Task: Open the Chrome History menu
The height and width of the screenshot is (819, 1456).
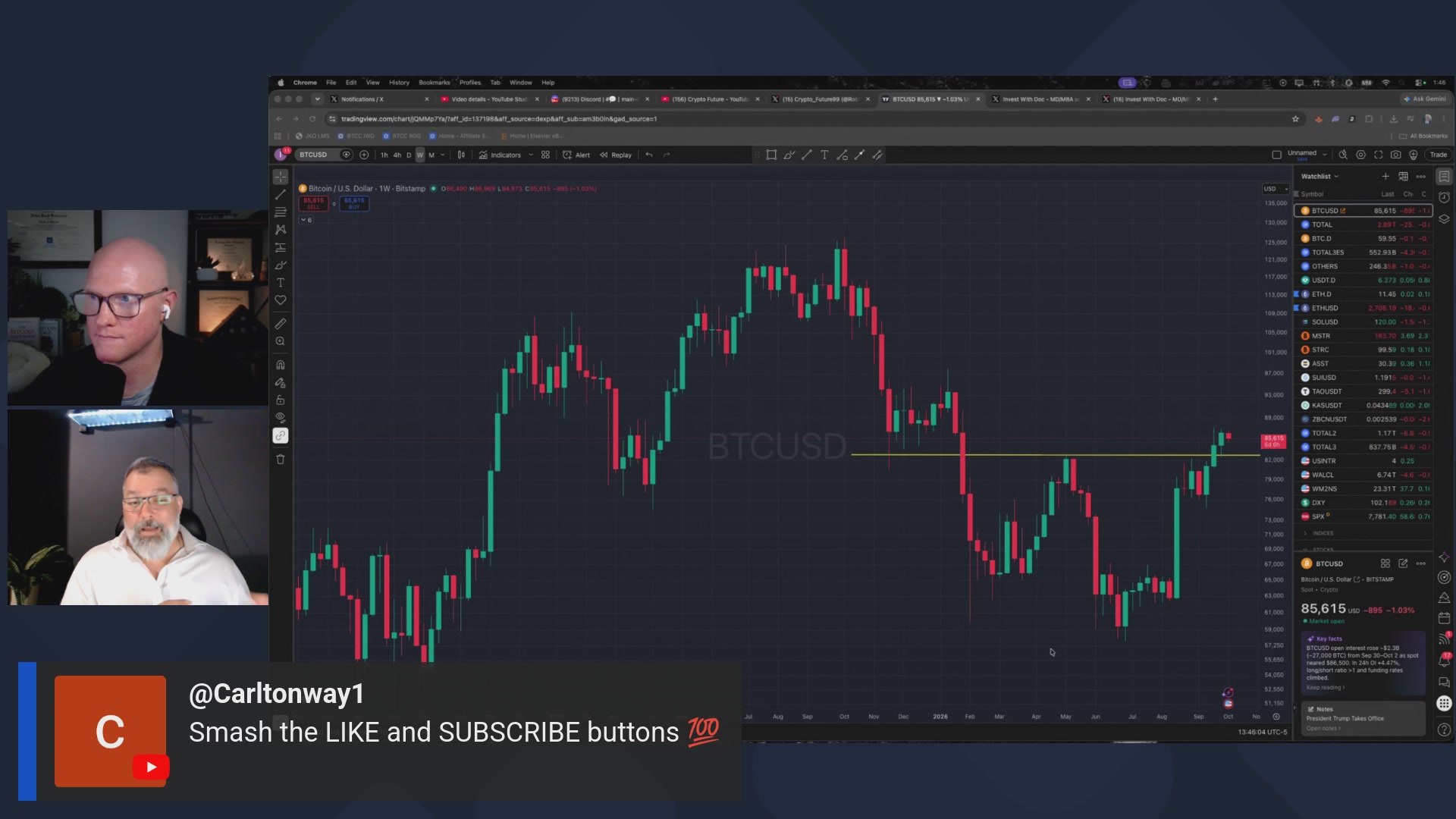Action: click(x=399, y=83)
